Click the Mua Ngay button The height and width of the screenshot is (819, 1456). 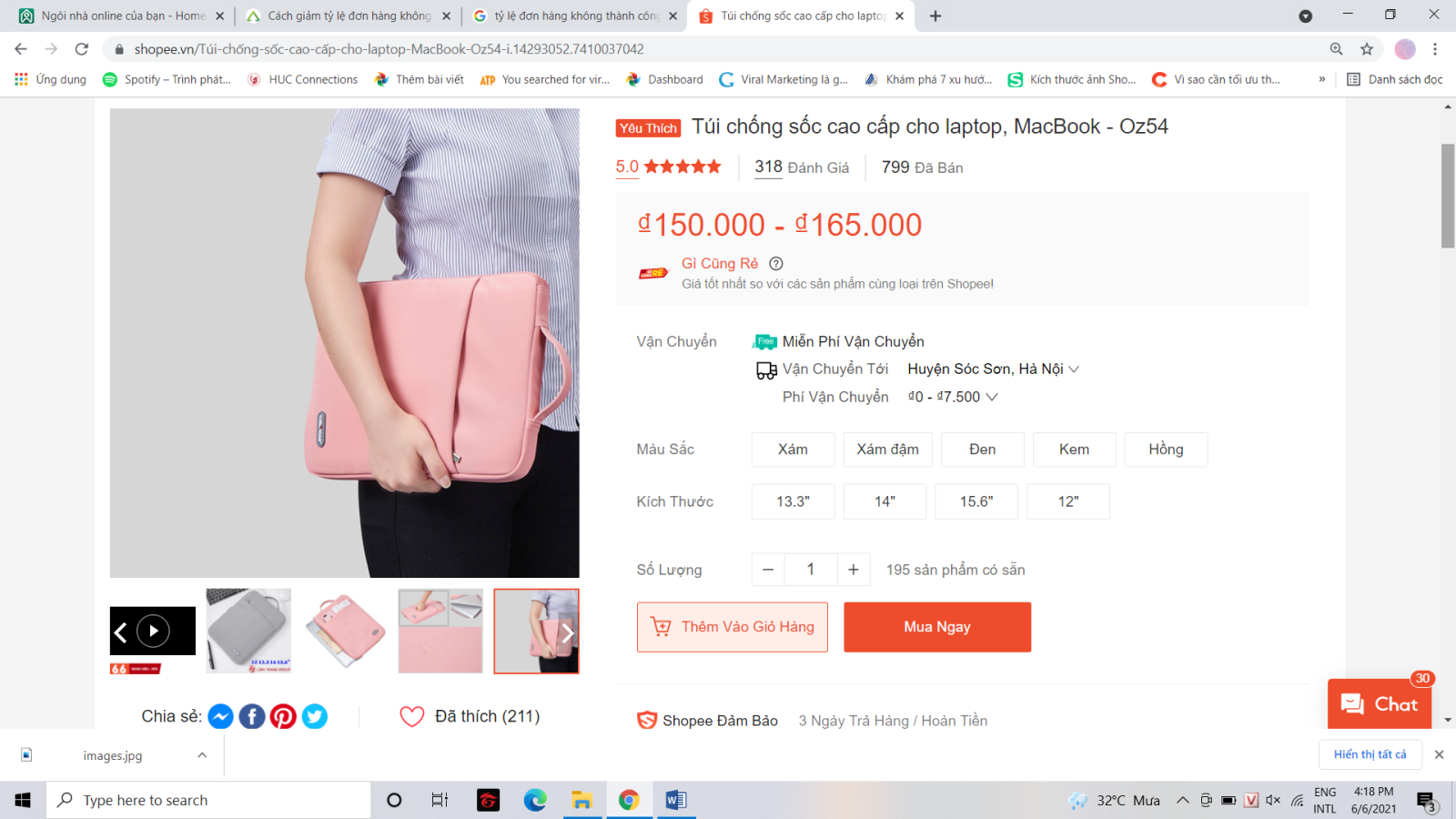(x=937, y=627)
